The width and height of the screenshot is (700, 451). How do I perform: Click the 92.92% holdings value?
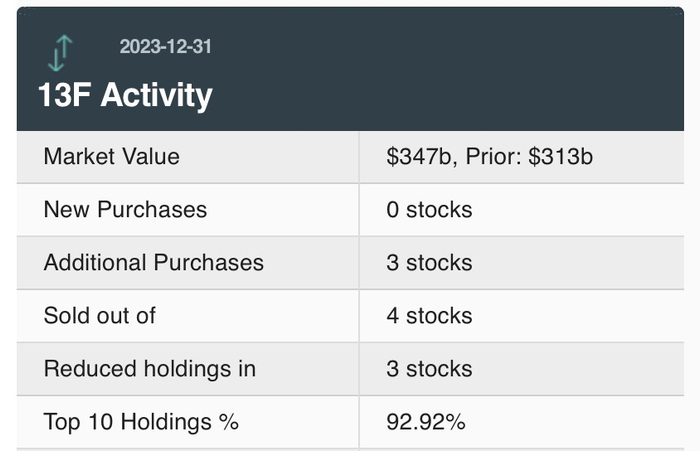pos(426,422)
